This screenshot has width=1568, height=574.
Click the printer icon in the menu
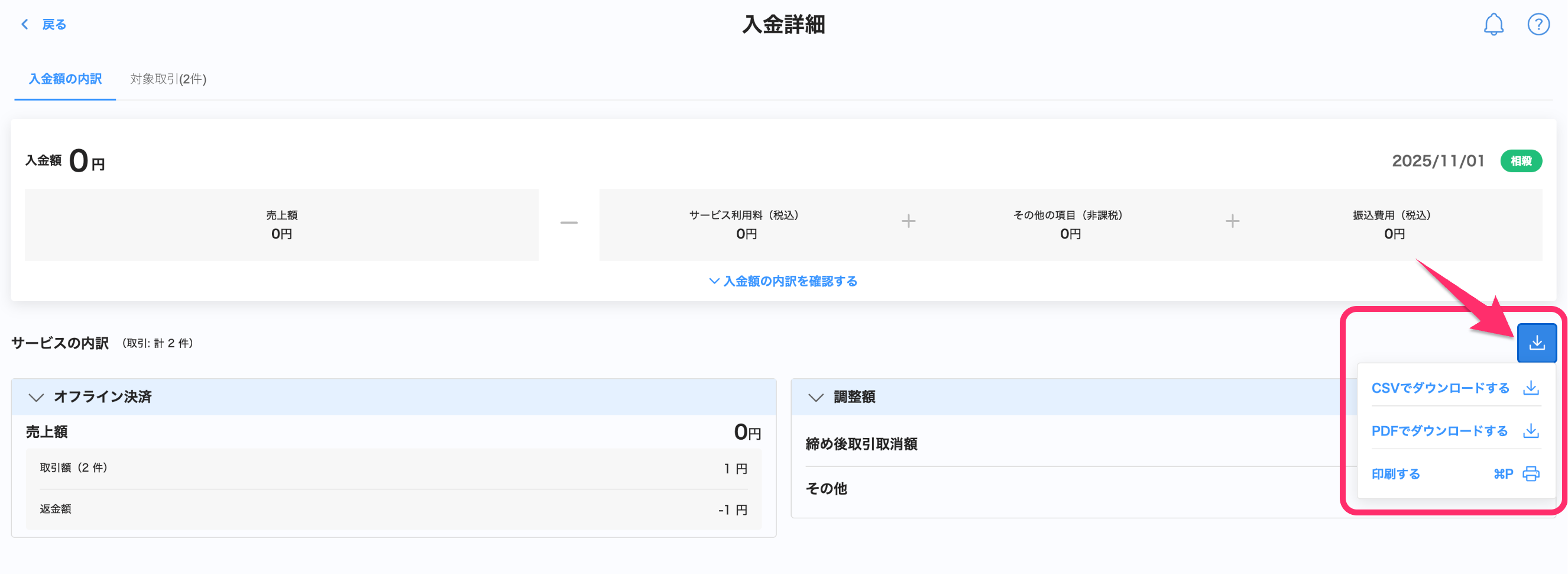click(1530, 474)
